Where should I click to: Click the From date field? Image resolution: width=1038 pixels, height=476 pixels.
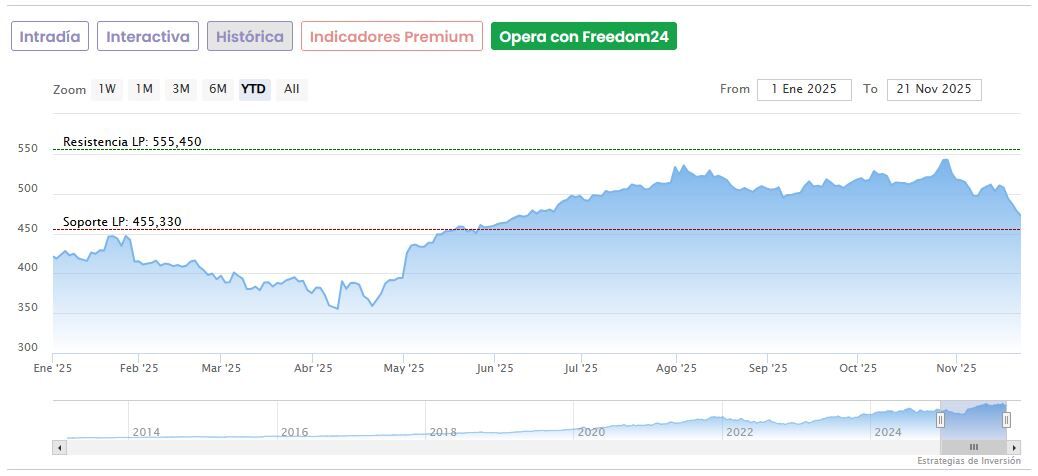tap(804, 89)
